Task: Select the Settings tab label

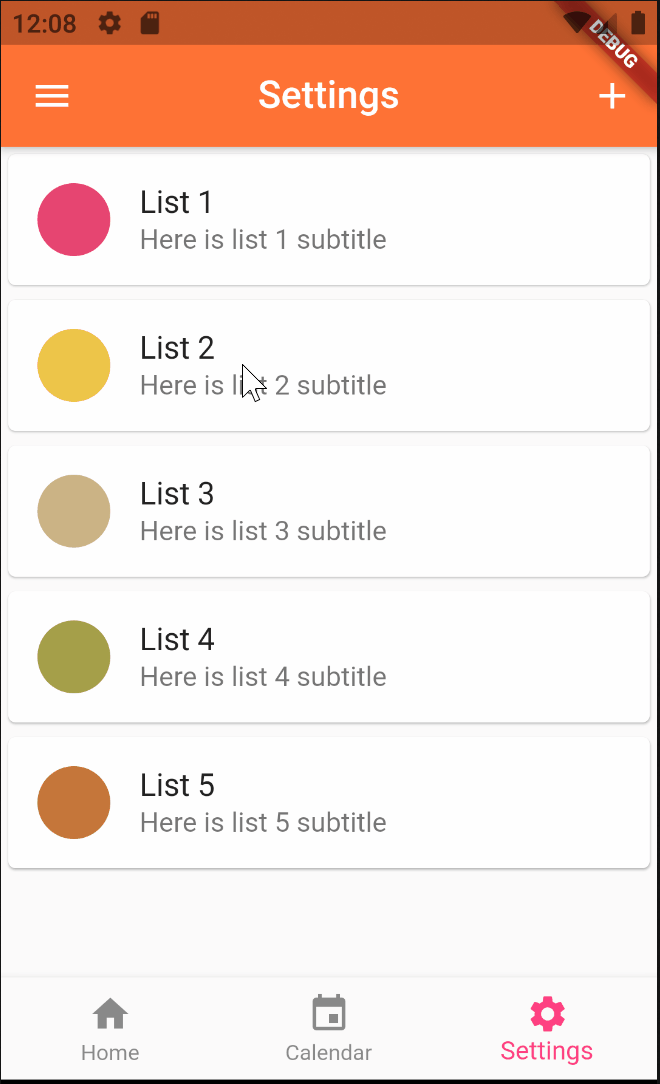Action: tap(547, 1051)
